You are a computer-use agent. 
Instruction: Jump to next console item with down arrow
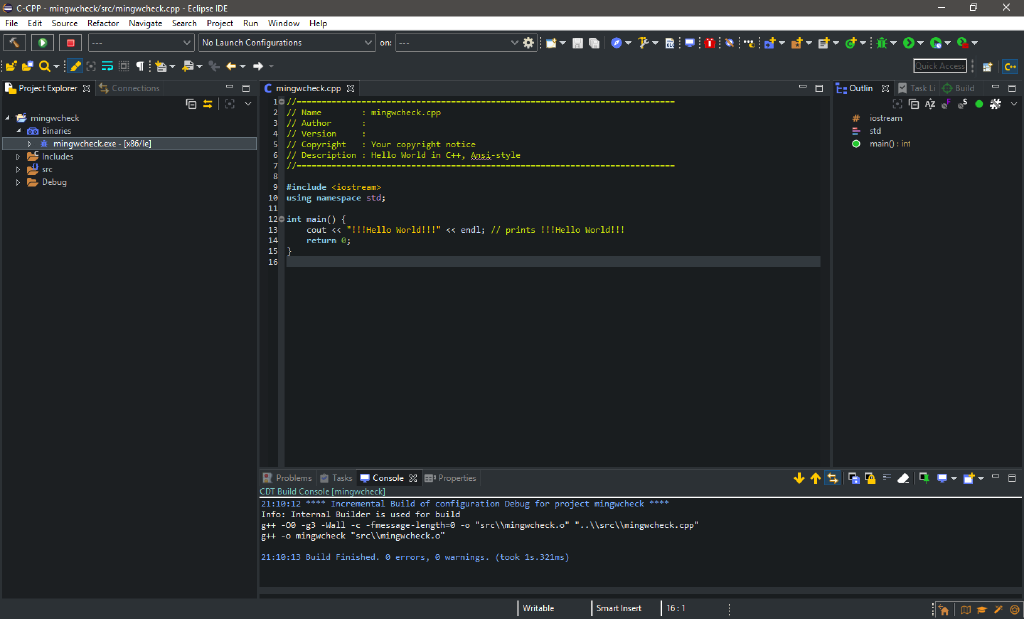coord(799,478)
